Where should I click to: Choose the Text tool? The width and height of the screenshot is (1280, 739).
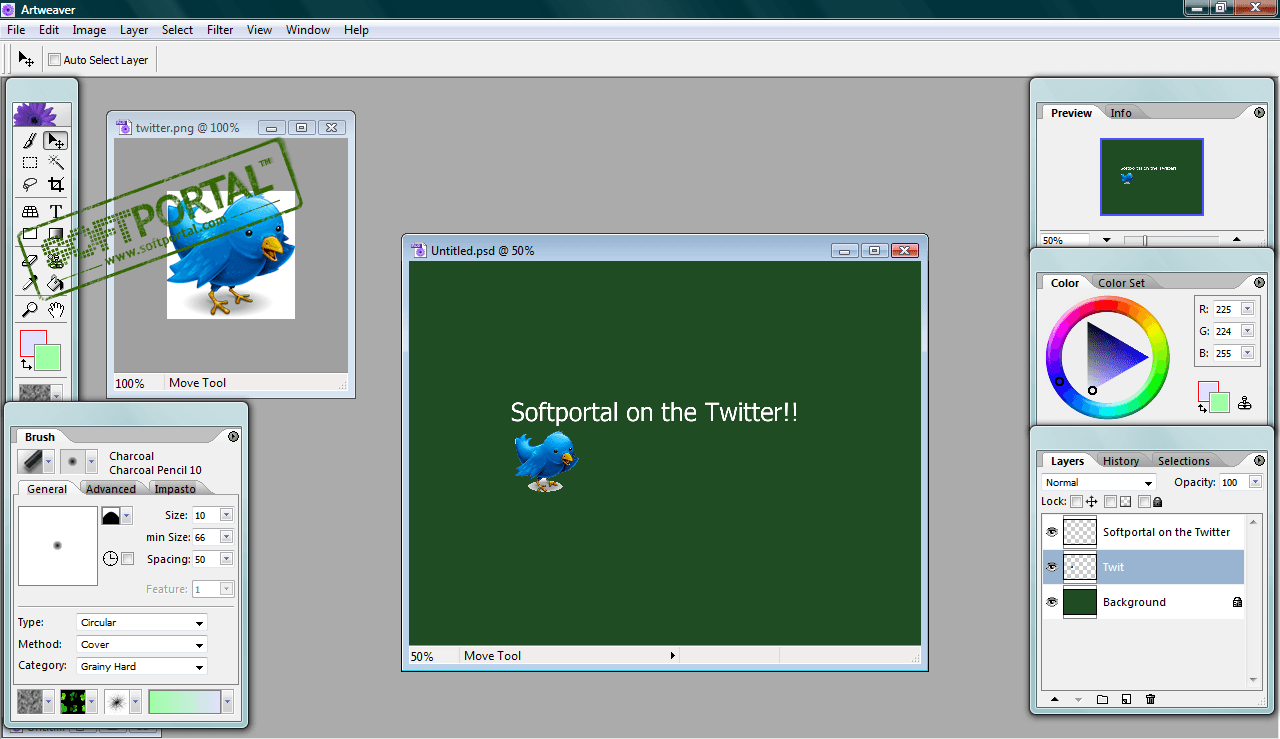56,212
